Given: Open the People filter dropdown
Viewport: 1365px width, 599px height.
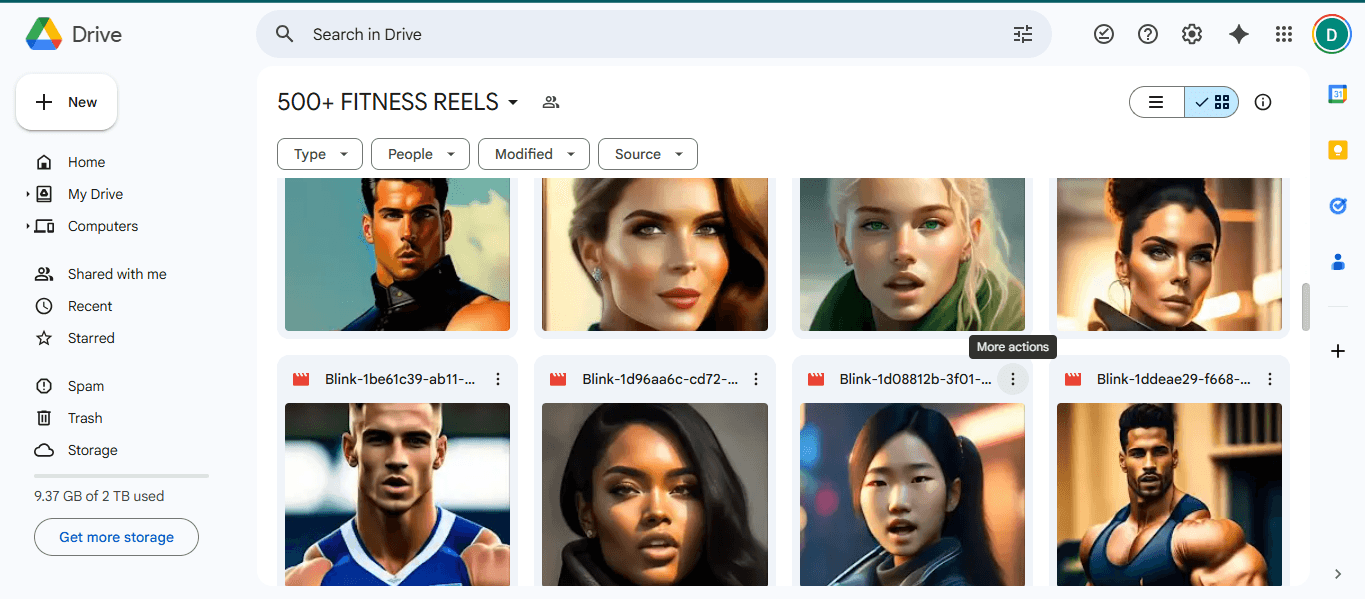Looking at the screenshot, I should pos(420,154).
